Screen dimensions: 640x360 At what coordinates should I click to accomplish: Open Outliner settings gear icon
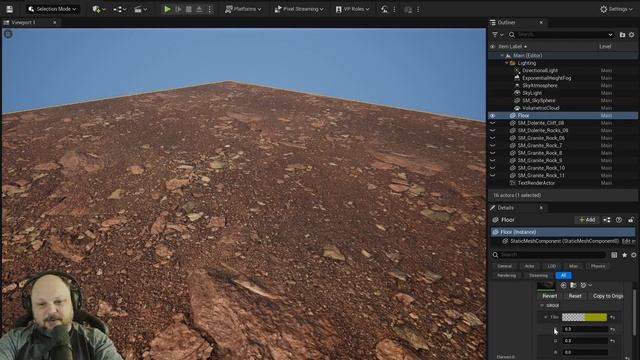coord(632,35)
